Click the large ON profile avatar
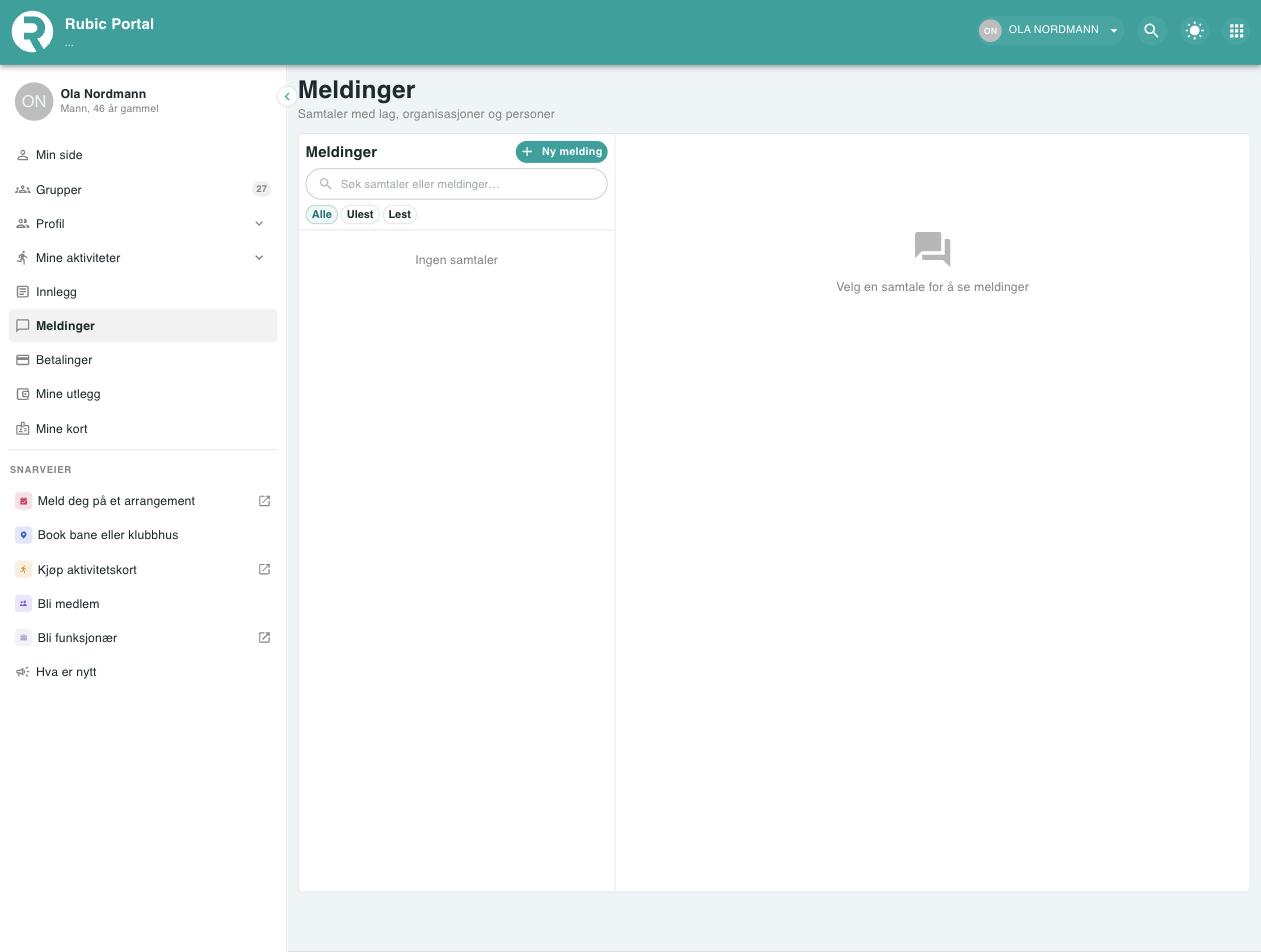The width and height of the screenshot is (1261, 952). pos(34,101)
